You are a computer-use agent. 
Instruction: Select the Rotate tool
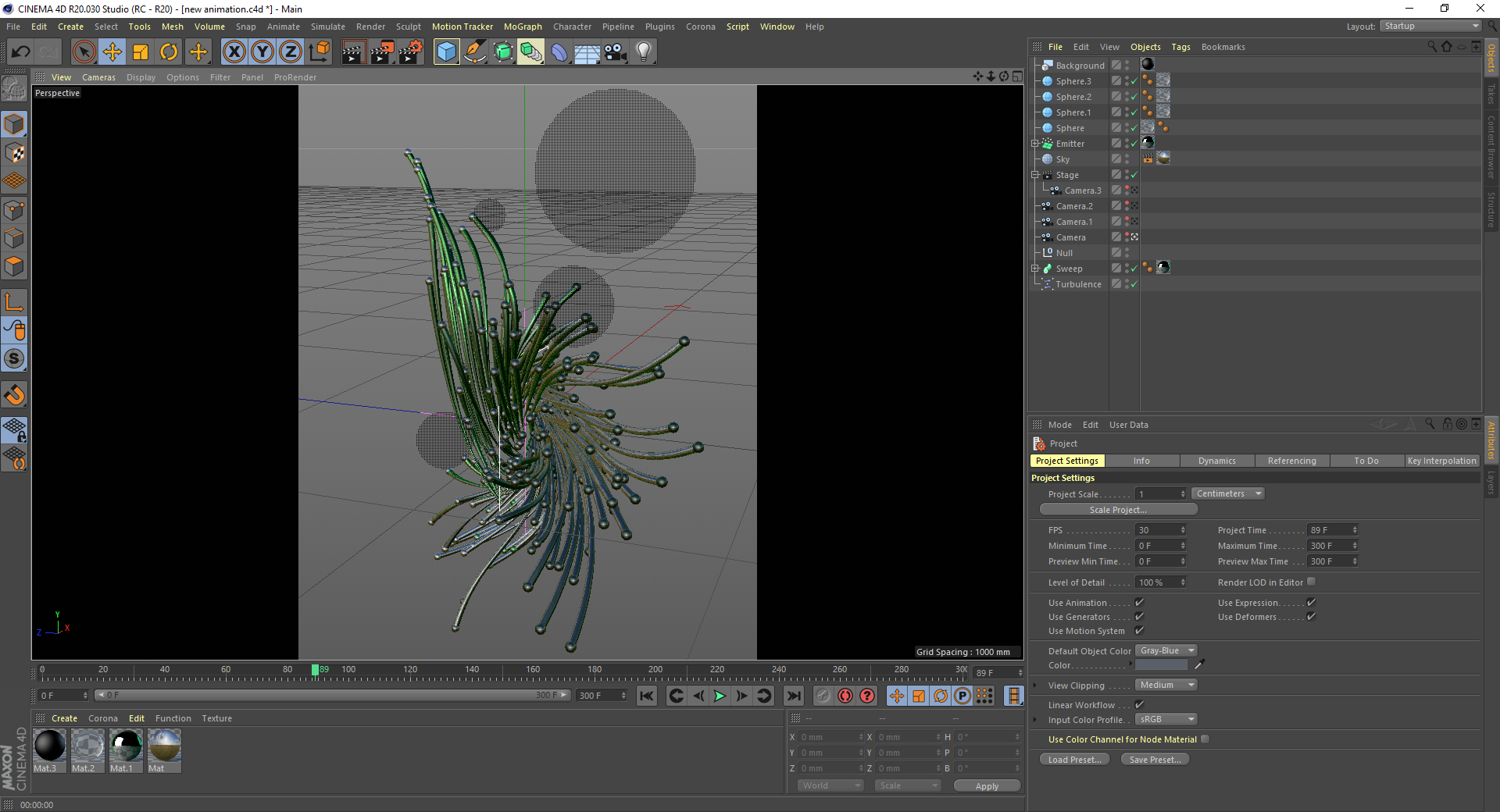click(169, 52)
